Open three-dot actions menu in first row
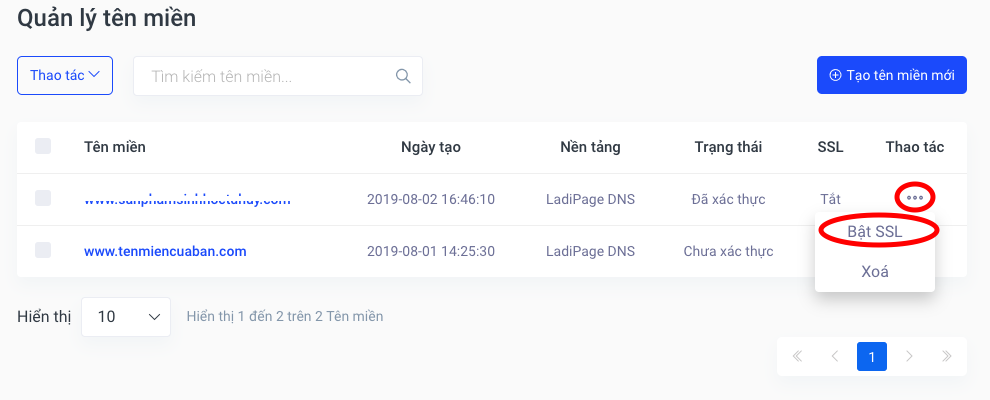The image size is (990, 400). pyautogui.click(x=914, y=198)
